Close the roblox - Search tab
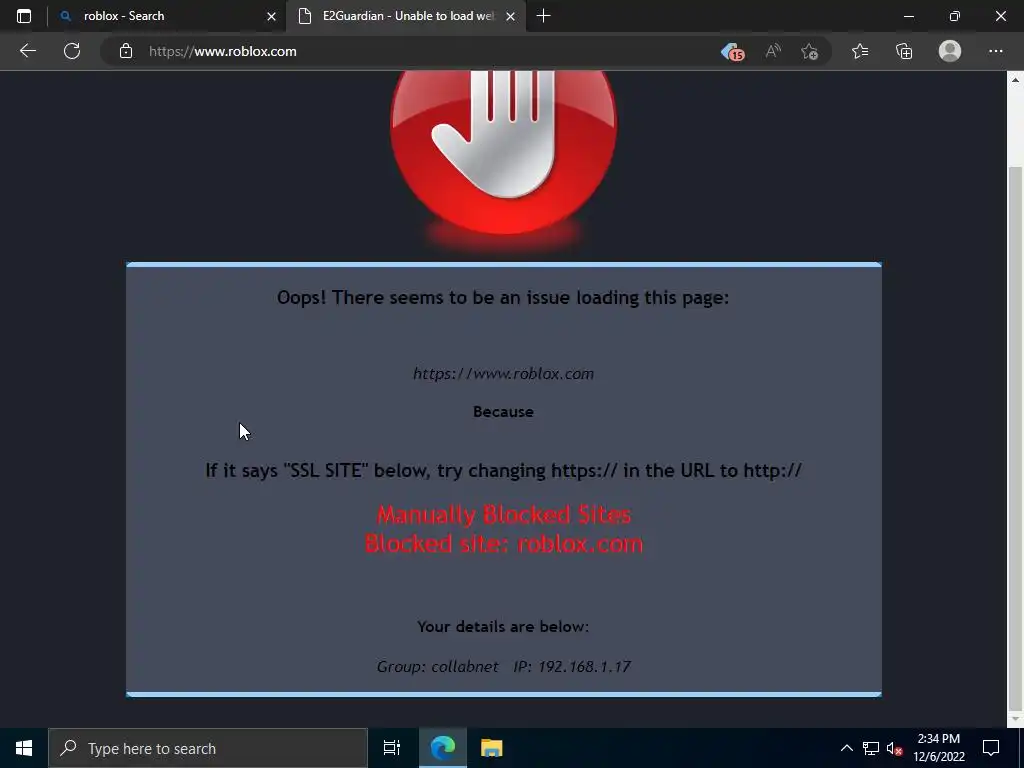 click(x=271, y=16)
